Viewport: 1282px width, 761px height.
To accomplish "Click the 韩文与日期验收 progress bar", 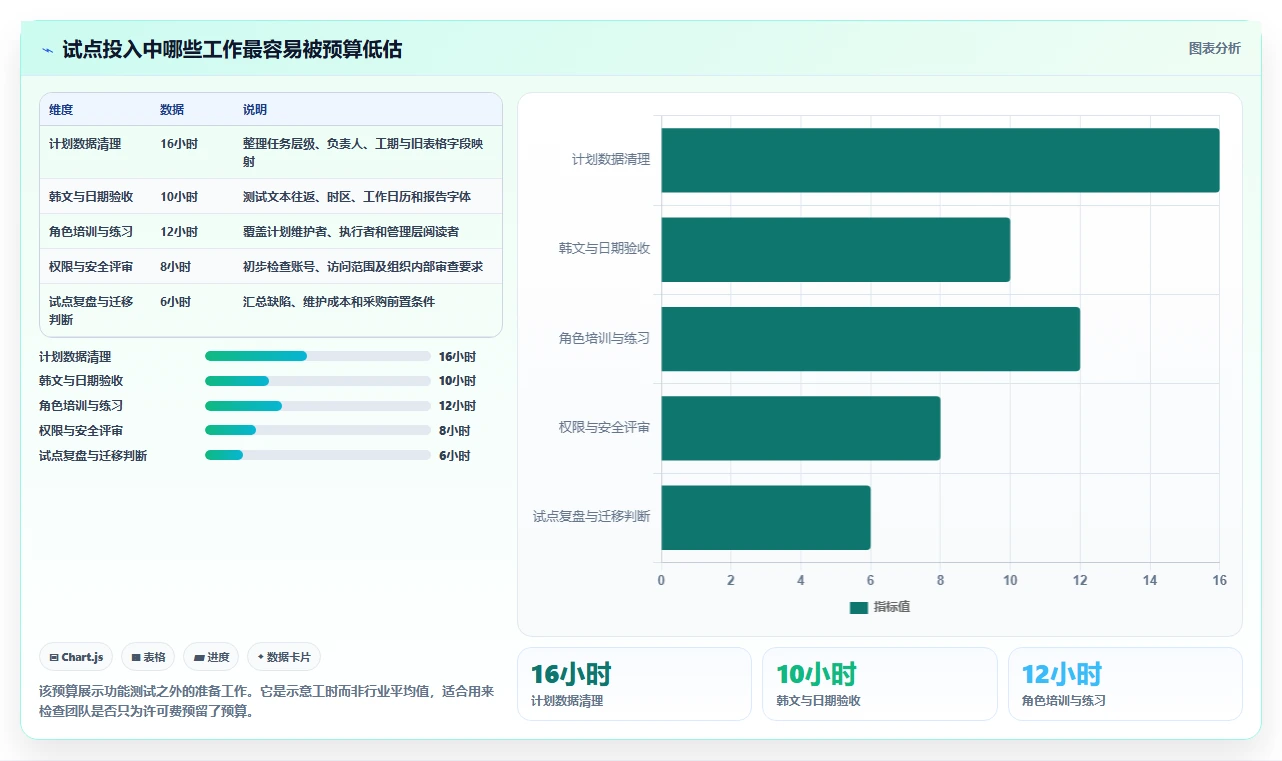I will (x=318, y=381).
